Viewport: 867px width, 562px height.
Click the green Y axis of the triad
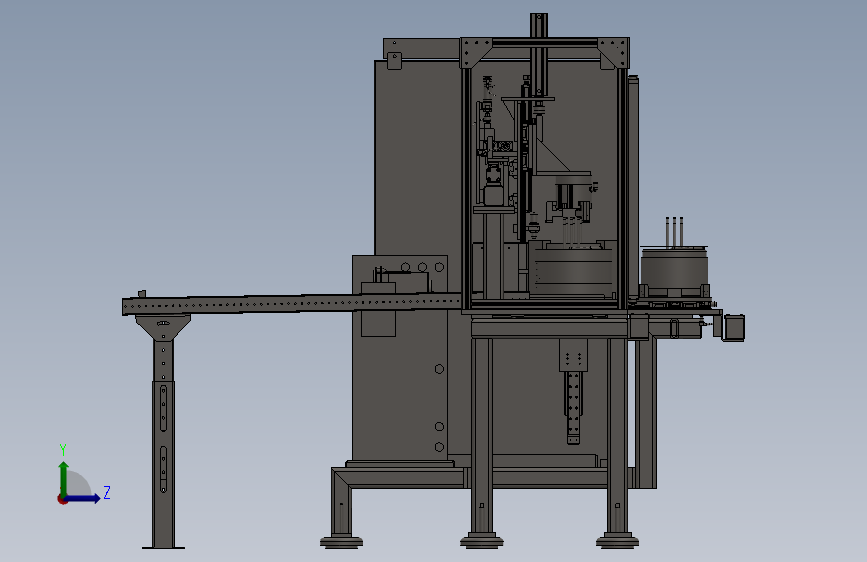tap(64, 480)
